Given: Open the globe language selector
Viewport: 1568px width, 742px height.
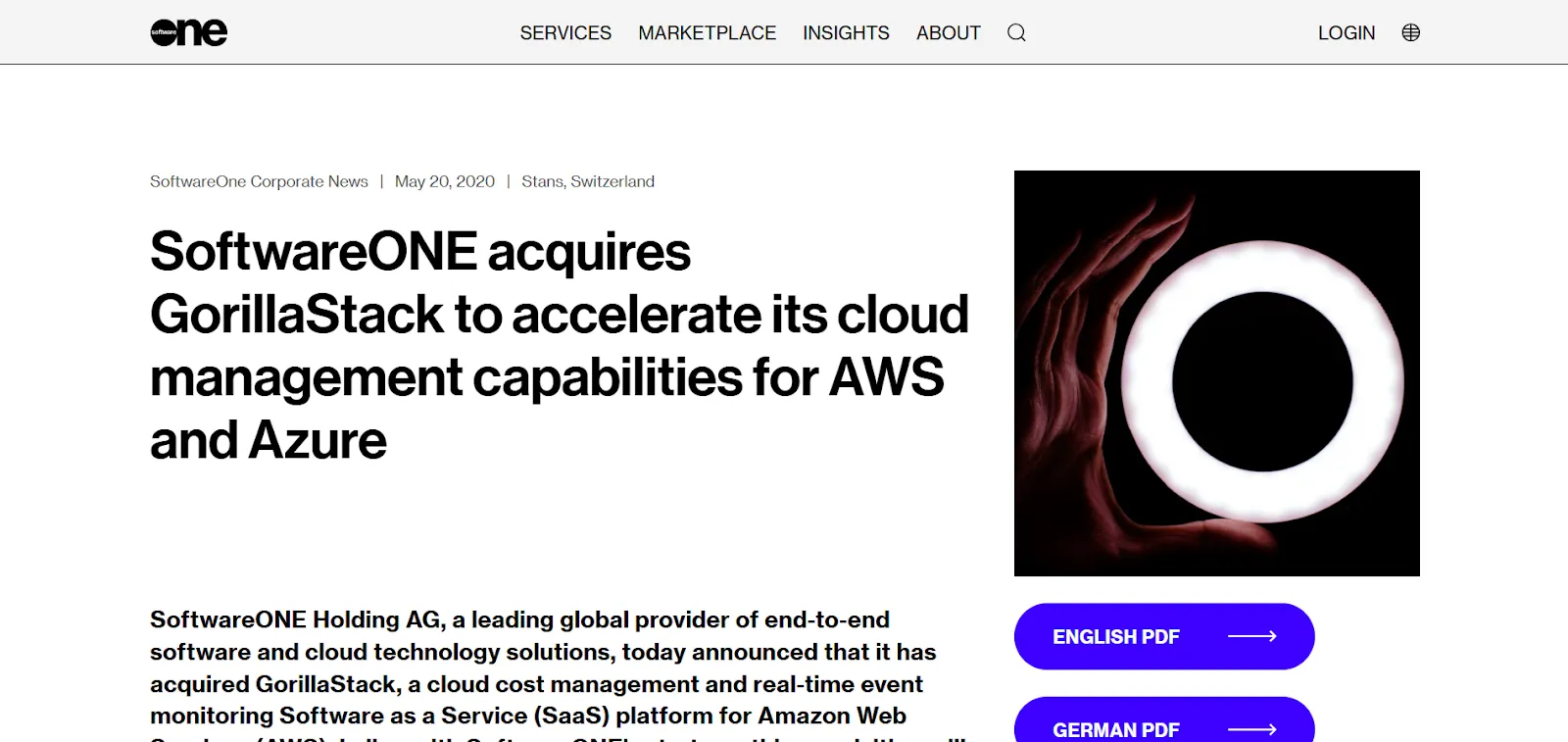Looking at the screenshot, I should coord(1410,32).
